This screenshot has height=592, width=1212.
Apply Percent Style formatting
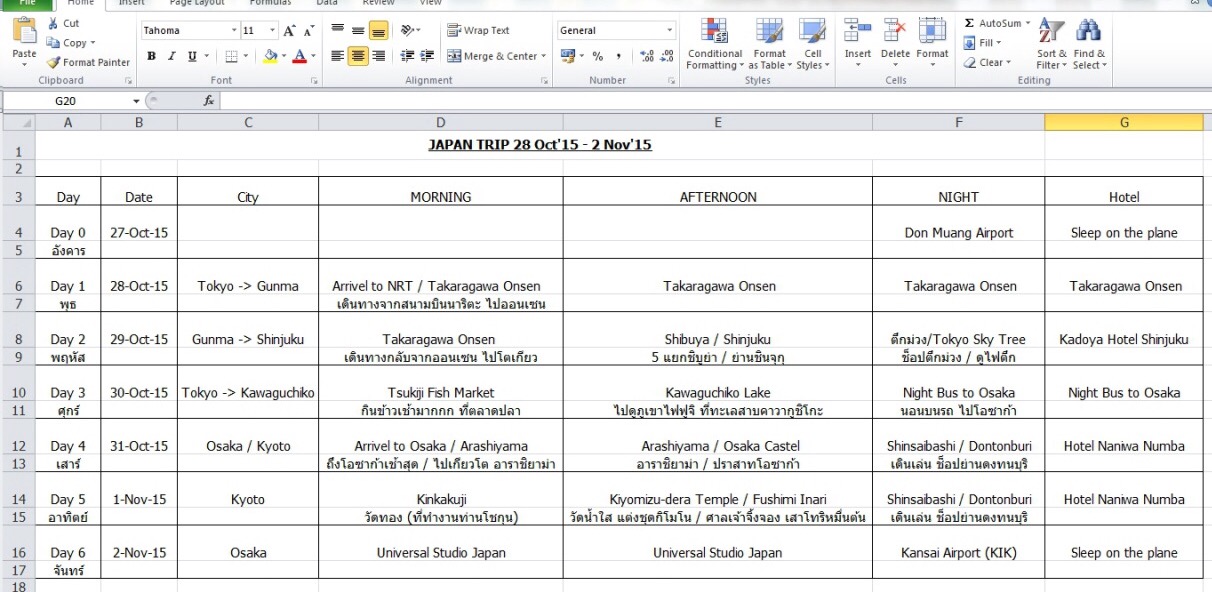pyautogui.click(x=598, y=56)
